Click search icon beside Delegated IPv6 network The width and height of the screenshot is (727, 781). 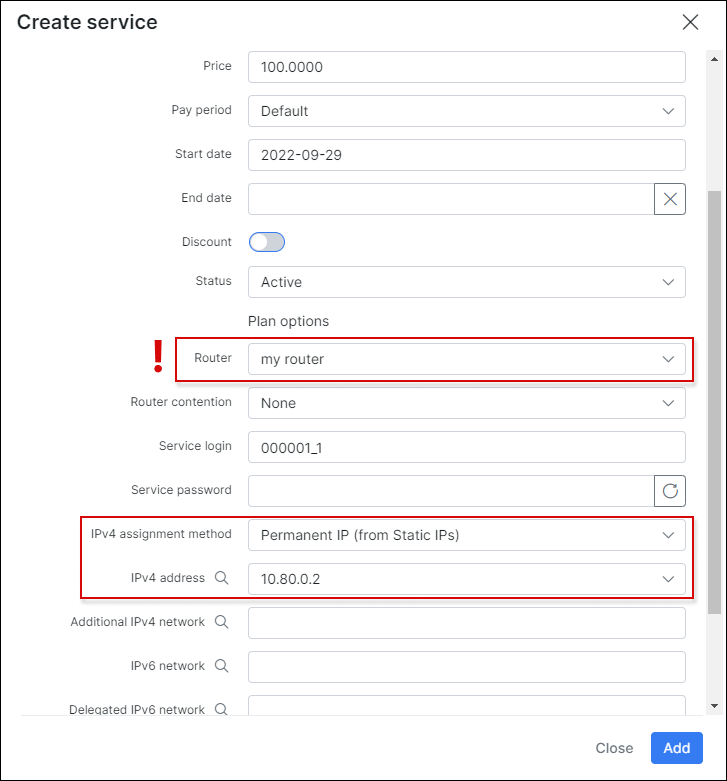click(221, 709)
